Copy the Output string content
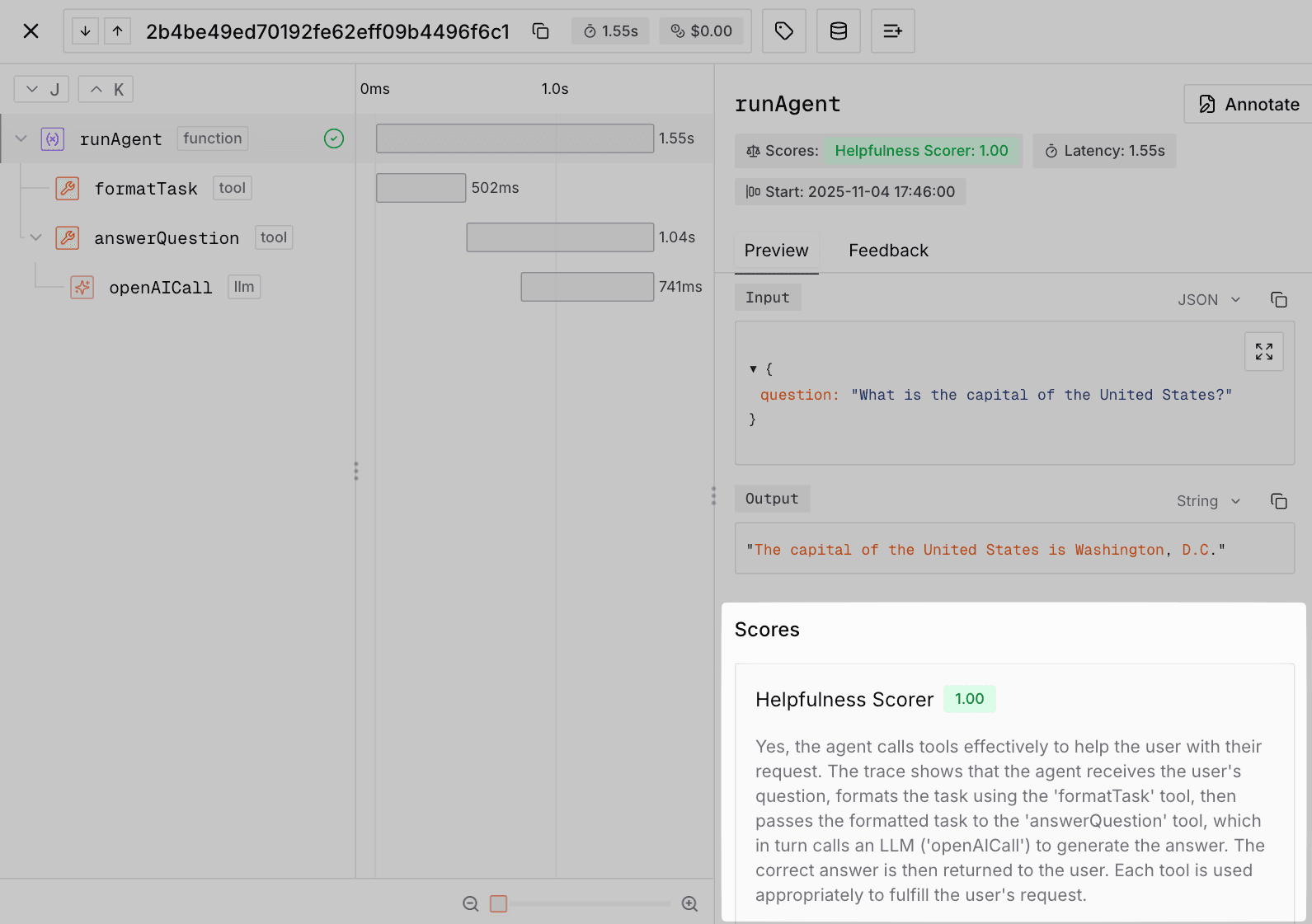The height and width of the screenshot is (924, 1312). click(x=1278, y=501)
